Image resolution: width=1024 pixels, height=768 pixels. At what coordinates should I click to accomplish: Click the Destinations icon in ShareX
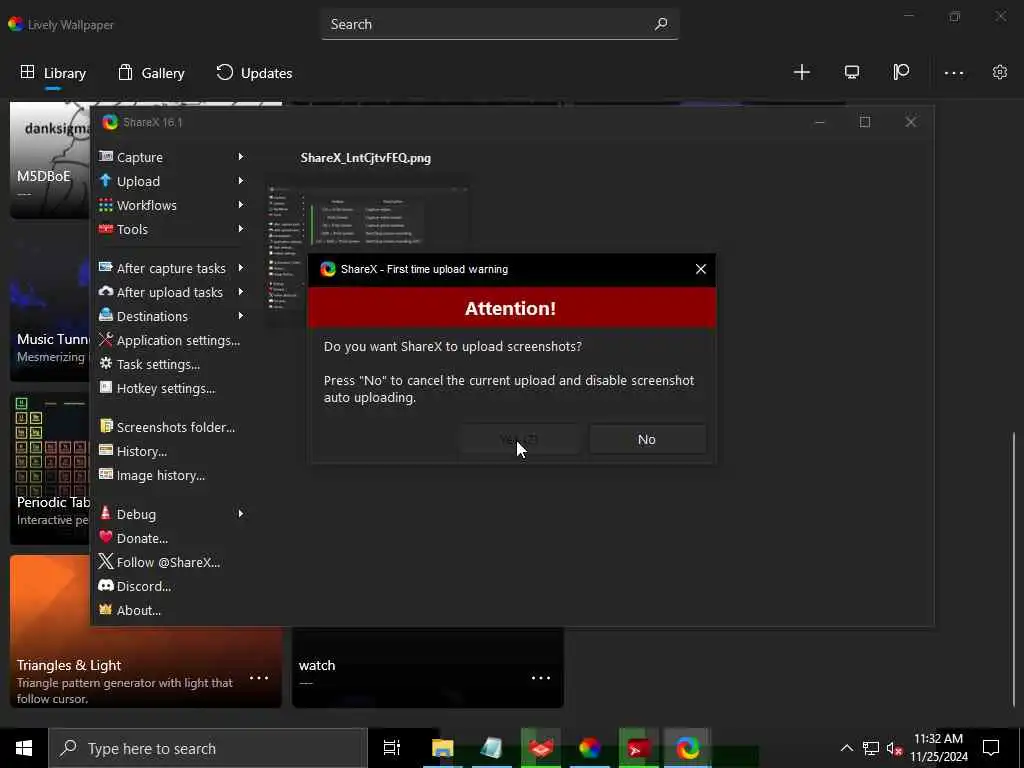[x=106, y=315]
